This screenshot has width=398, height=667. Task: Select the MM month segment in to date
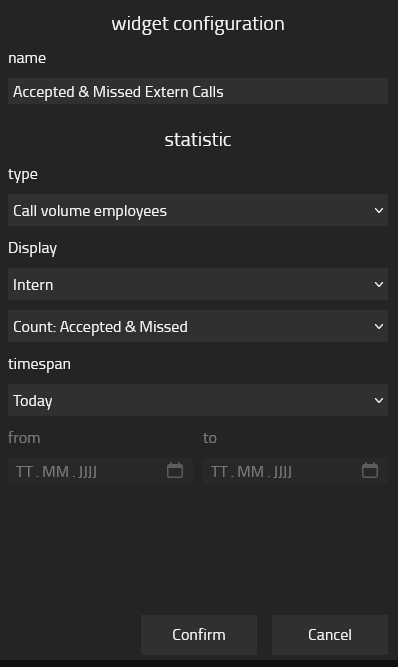point(250,471)
